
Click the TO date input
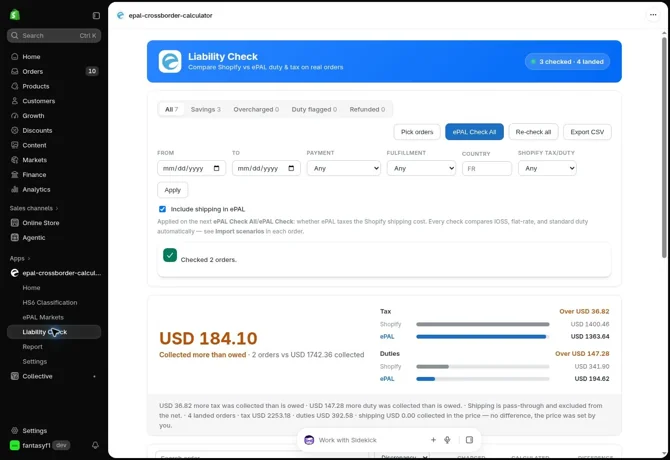click(x=266, y=168)
